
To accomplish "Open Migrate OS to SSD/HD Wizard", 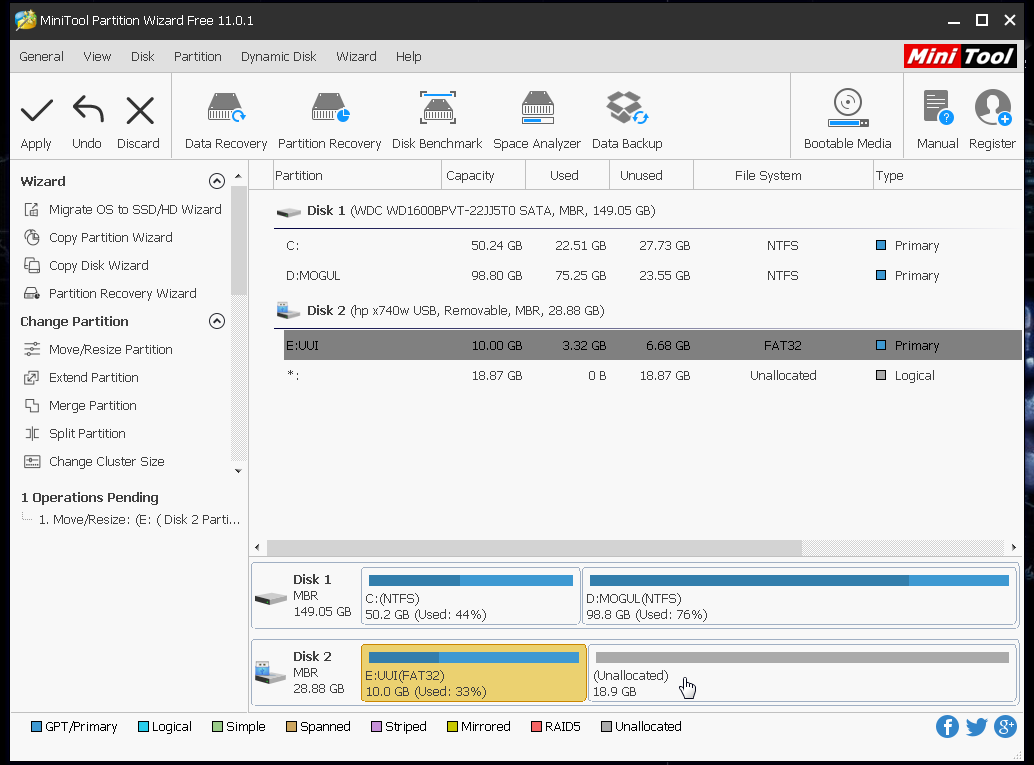I will [x=123, y=210].
